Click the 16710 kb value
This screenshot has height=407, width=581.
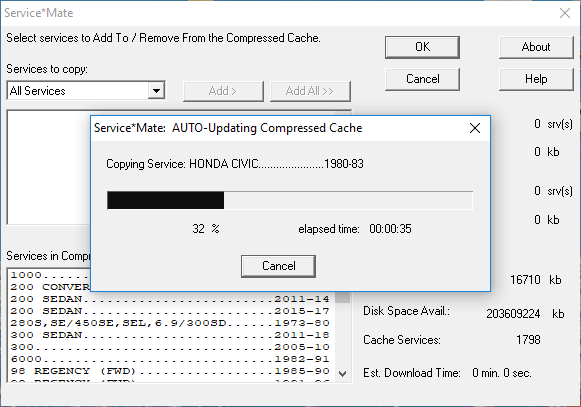pos(525,279)
